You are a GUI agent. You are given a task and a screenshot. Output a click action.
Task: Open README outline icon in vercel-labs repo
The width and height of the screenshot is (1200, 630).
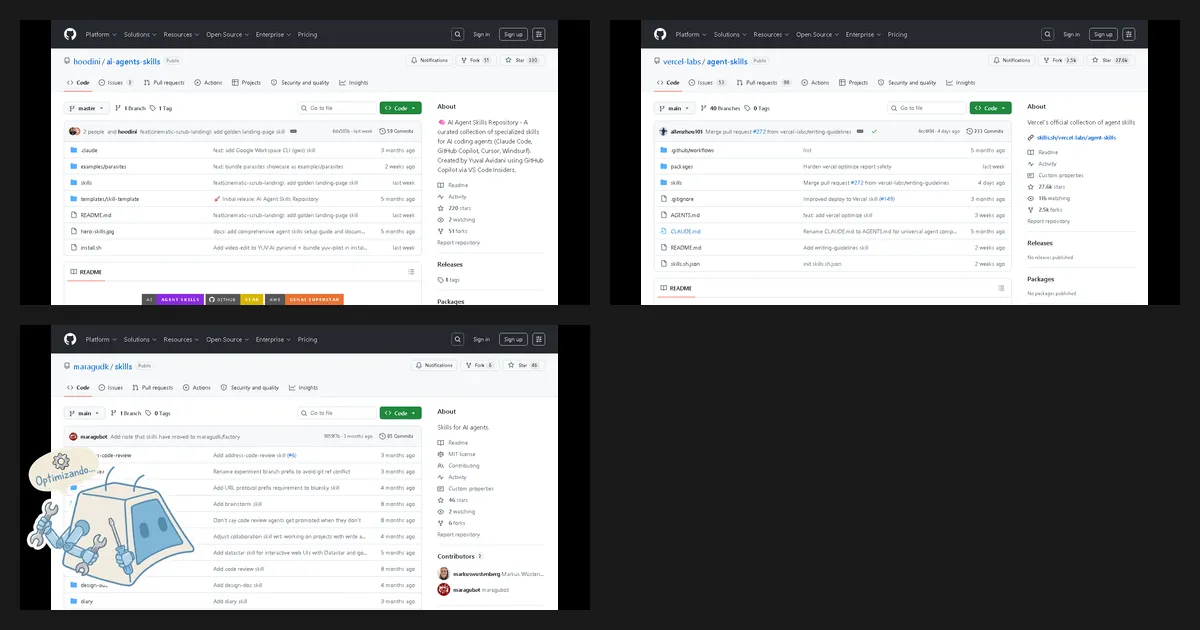point(1000,288)
